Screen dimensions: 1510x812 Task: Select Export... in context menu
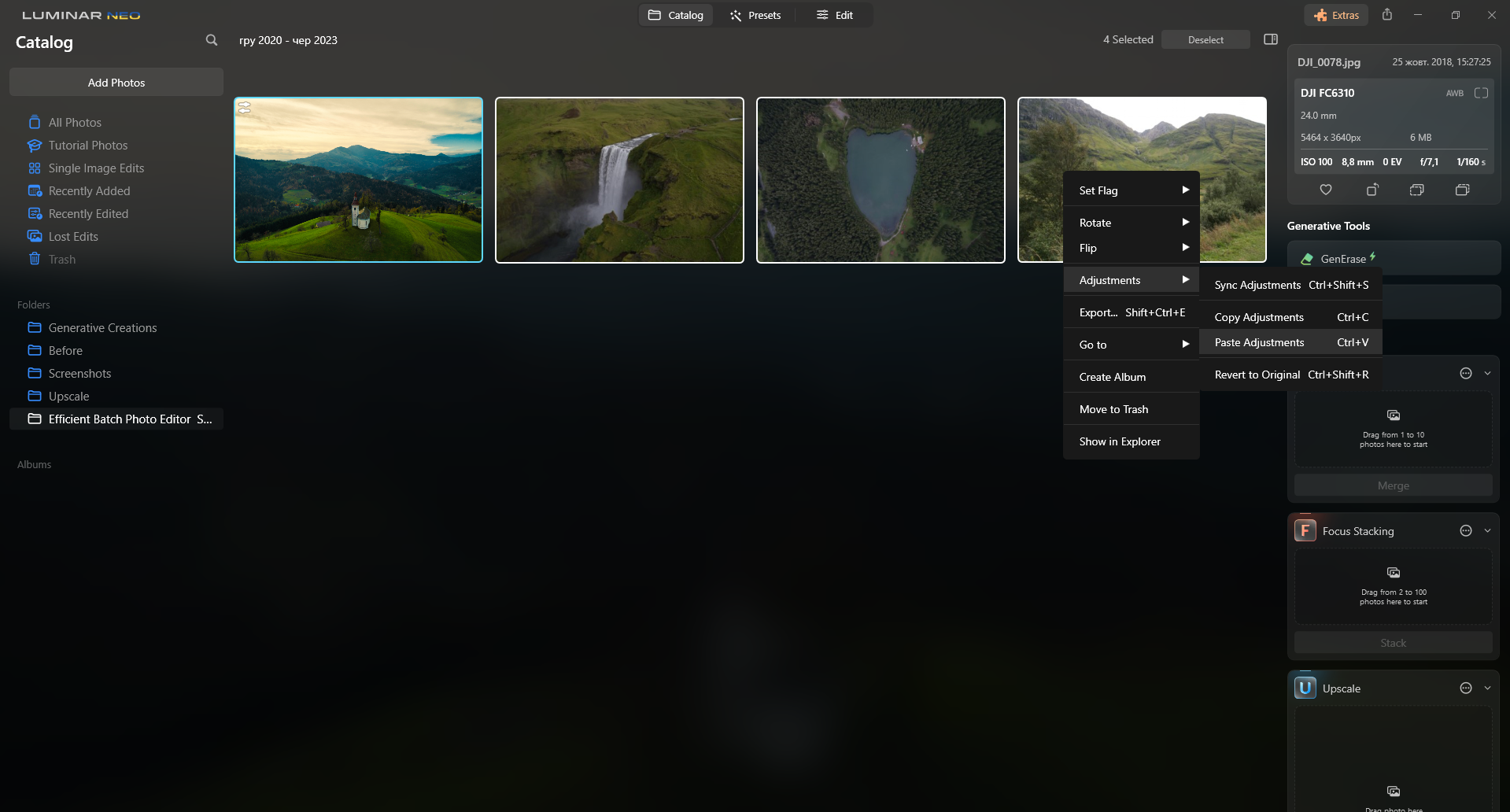(x=1132, y=312)
